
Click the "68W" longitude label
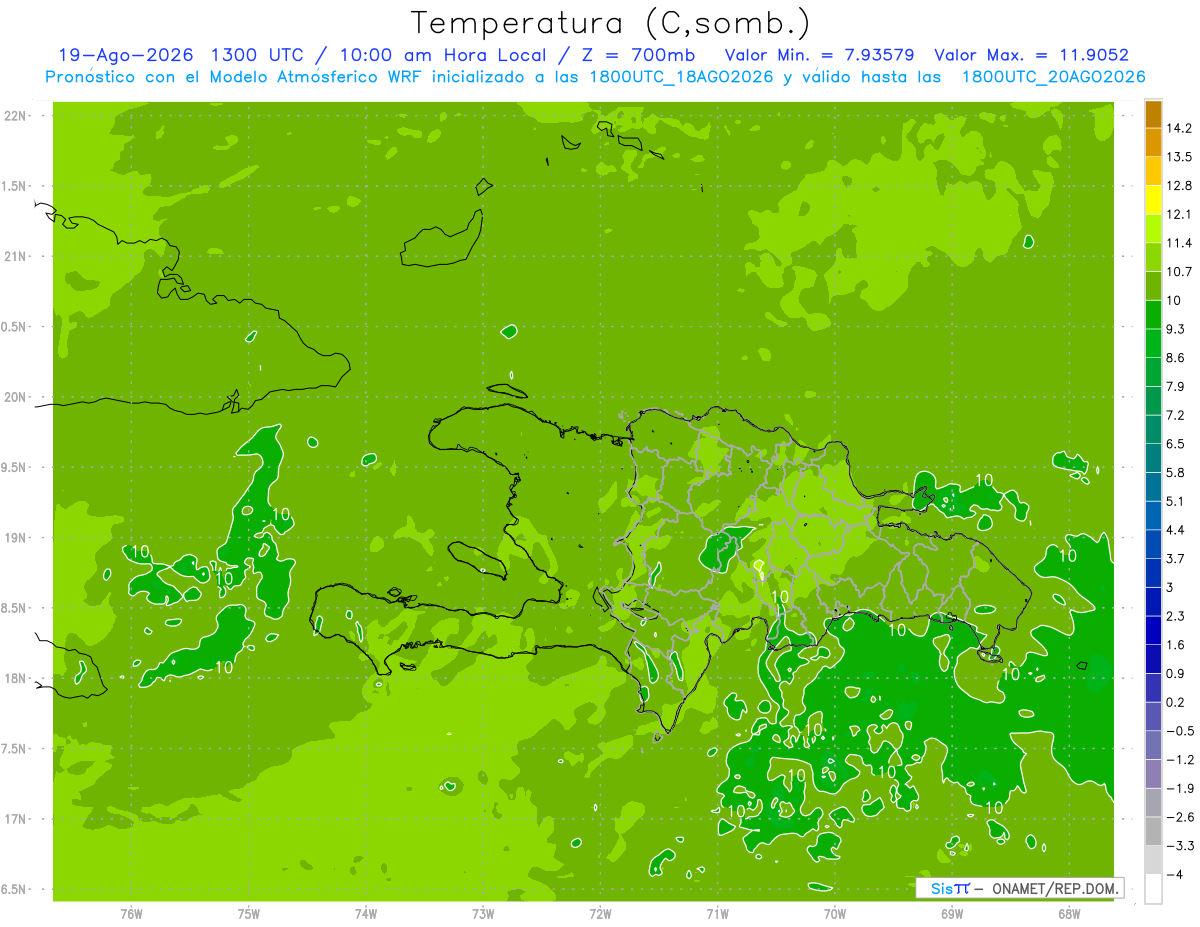(x=1069, y=913)
